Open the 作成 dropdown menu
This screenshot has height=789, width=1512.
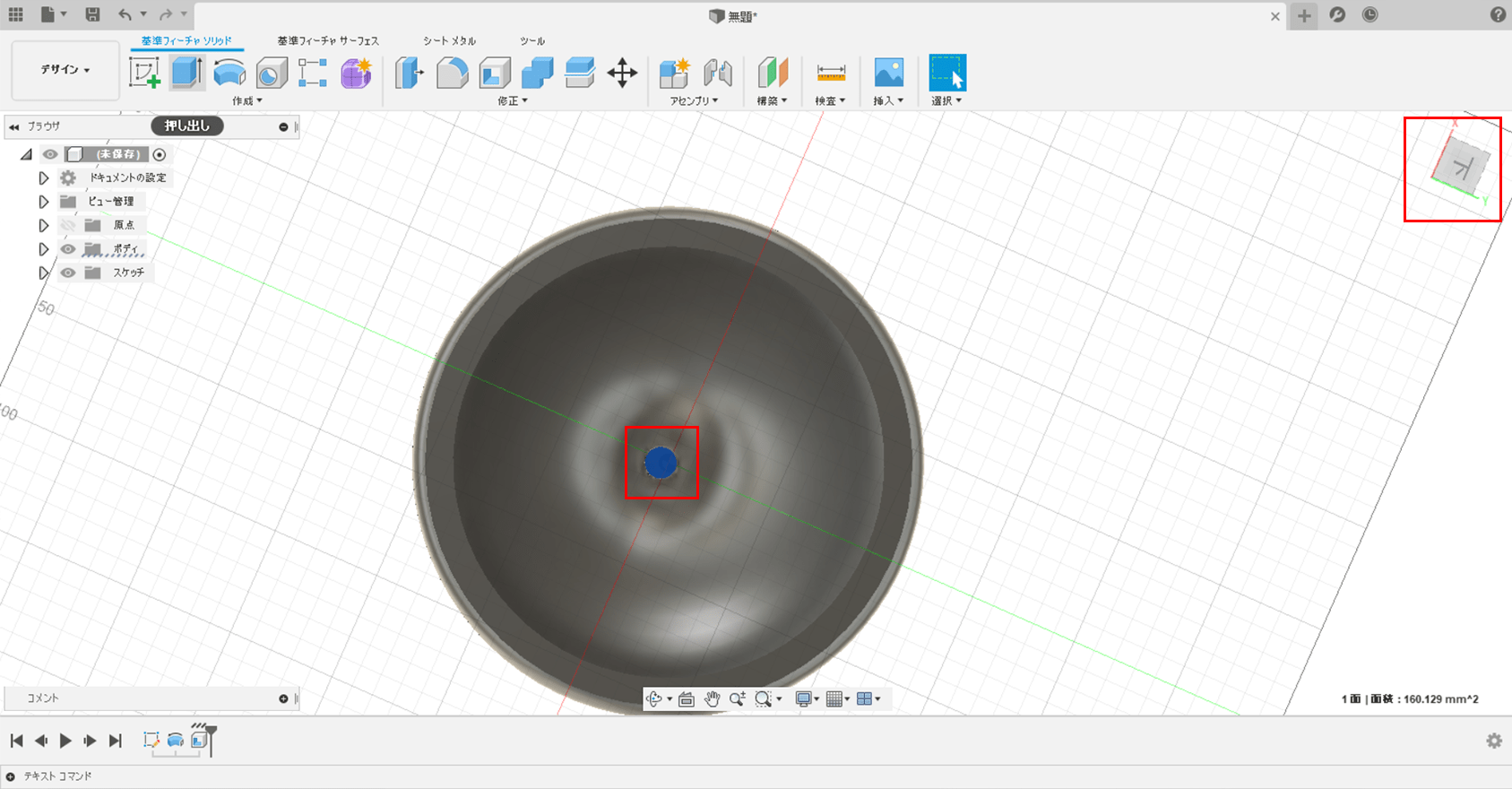click(x=247, y=101)
